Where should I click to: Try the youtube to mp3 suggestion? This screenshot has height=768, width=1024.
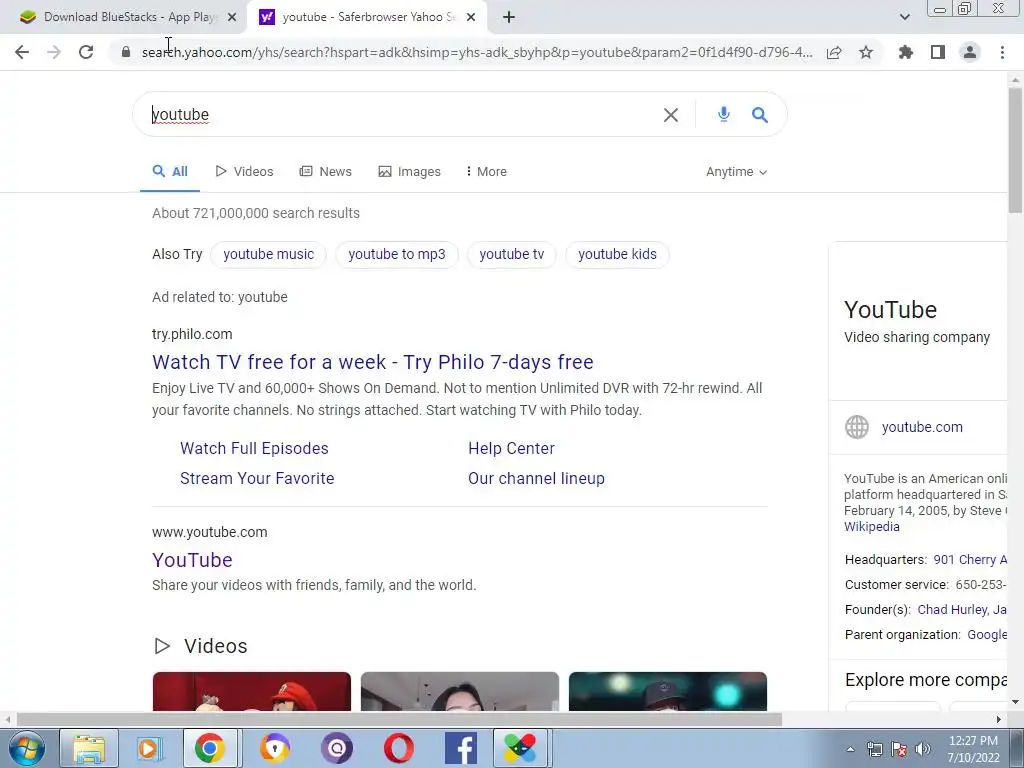coord(396,254)
